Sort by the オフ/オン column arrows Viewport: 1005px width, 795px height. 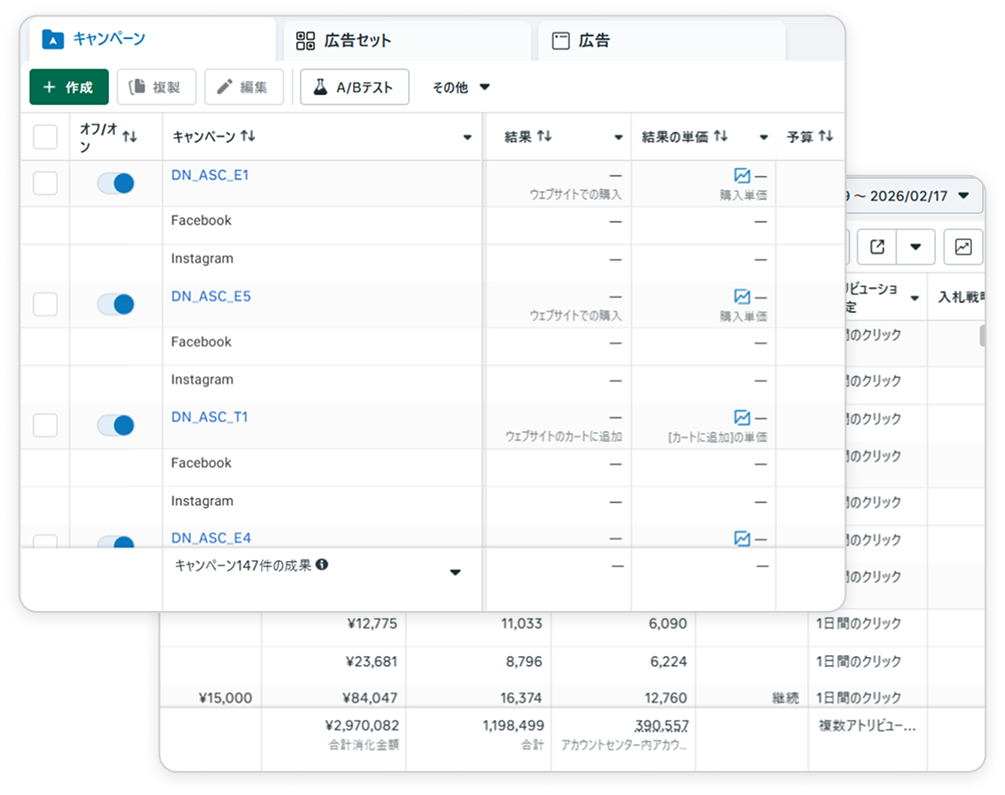click(129, 137)
